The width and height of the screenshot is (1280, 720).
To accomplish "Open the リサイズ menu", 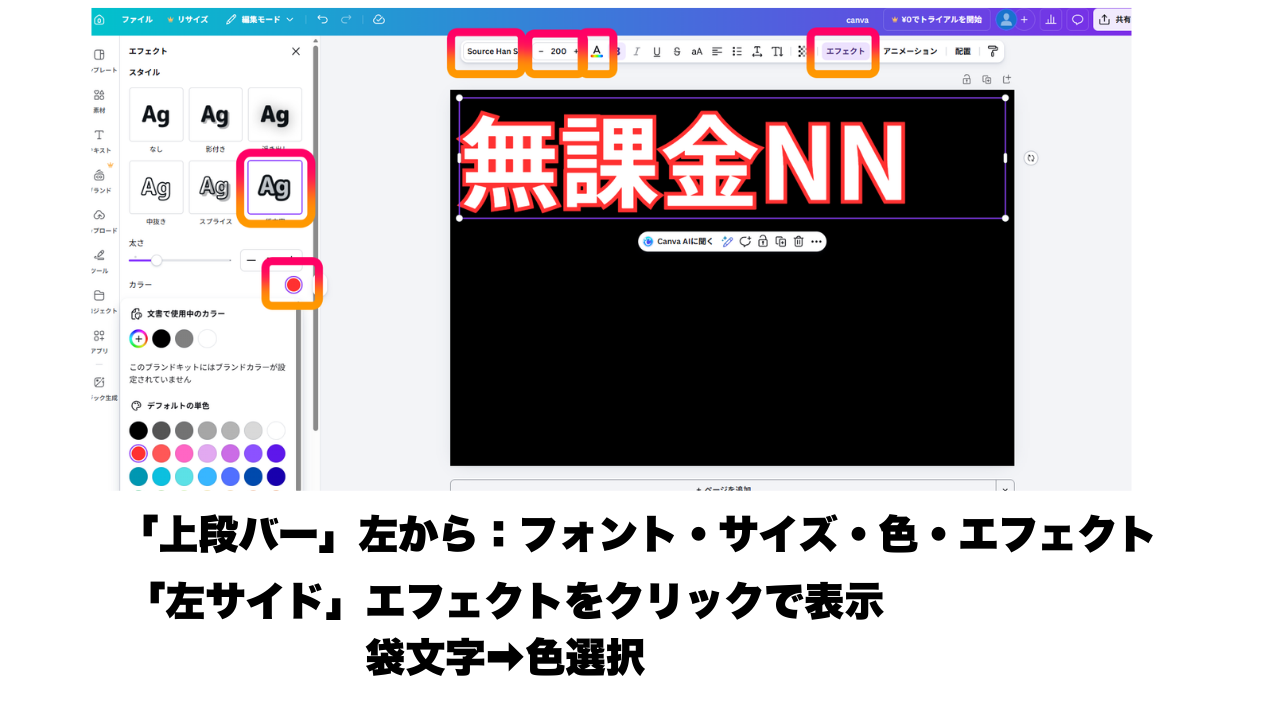I will 187,19.
